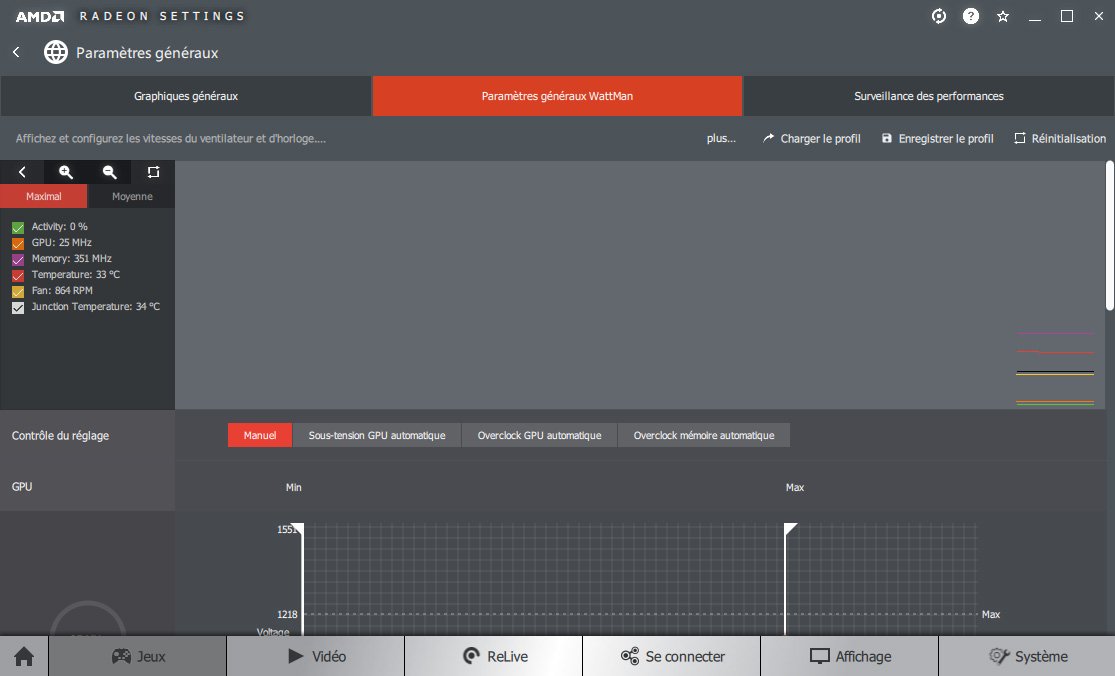
Task: Click Charger le profil
Action: click(820, 138)
